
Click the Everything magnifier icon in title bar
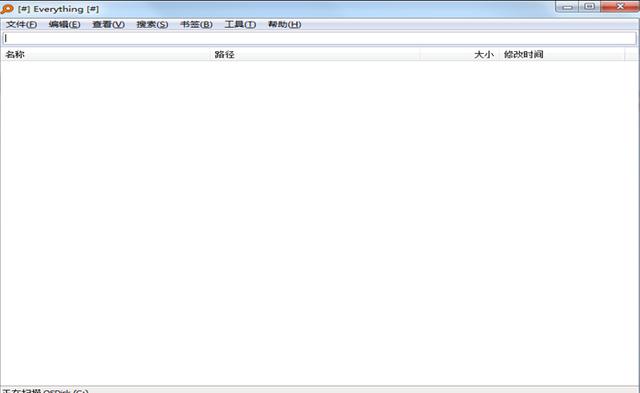pyautogui.click(x=7, y=9)
